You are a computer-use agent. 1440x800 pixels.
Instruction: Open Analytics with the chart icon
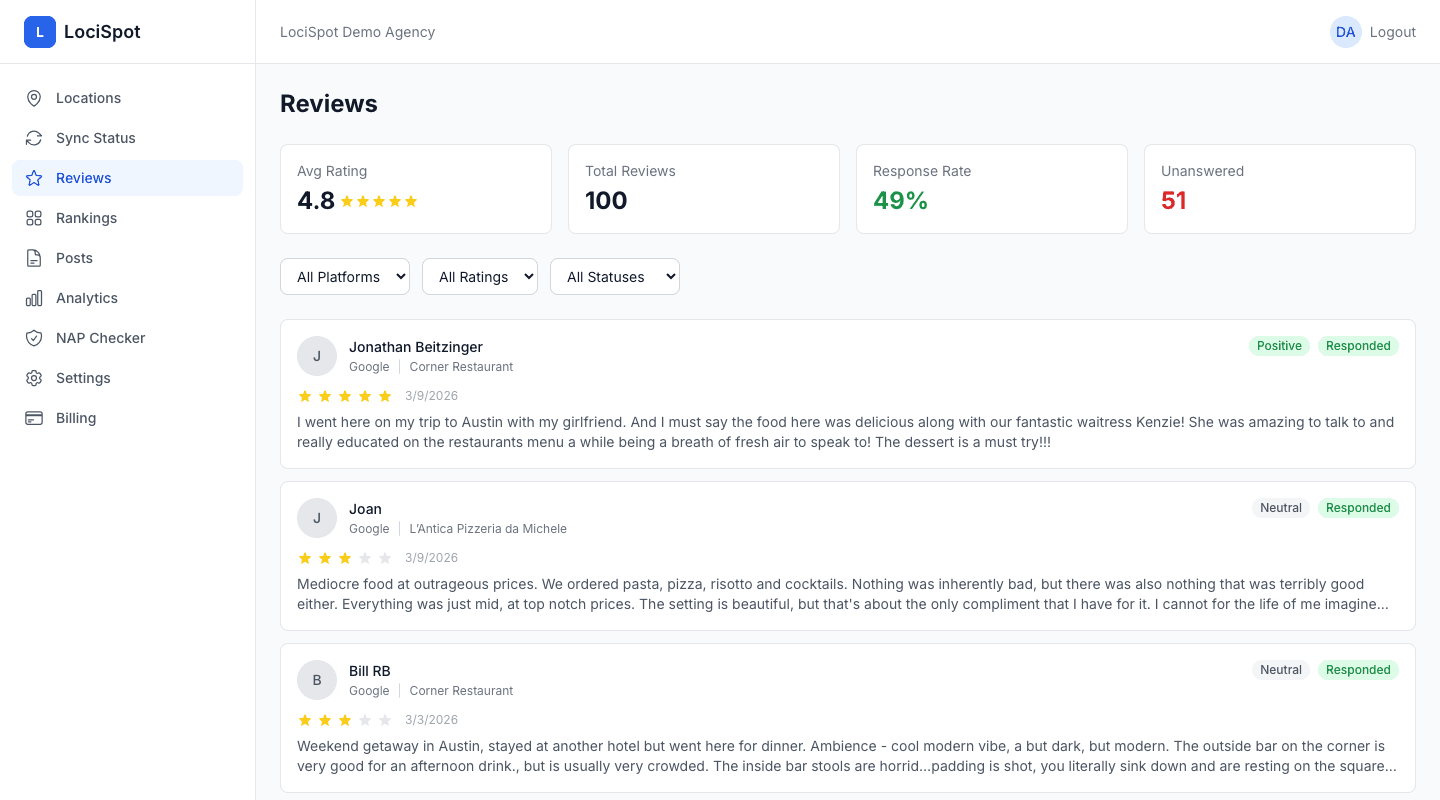point(33,298)
